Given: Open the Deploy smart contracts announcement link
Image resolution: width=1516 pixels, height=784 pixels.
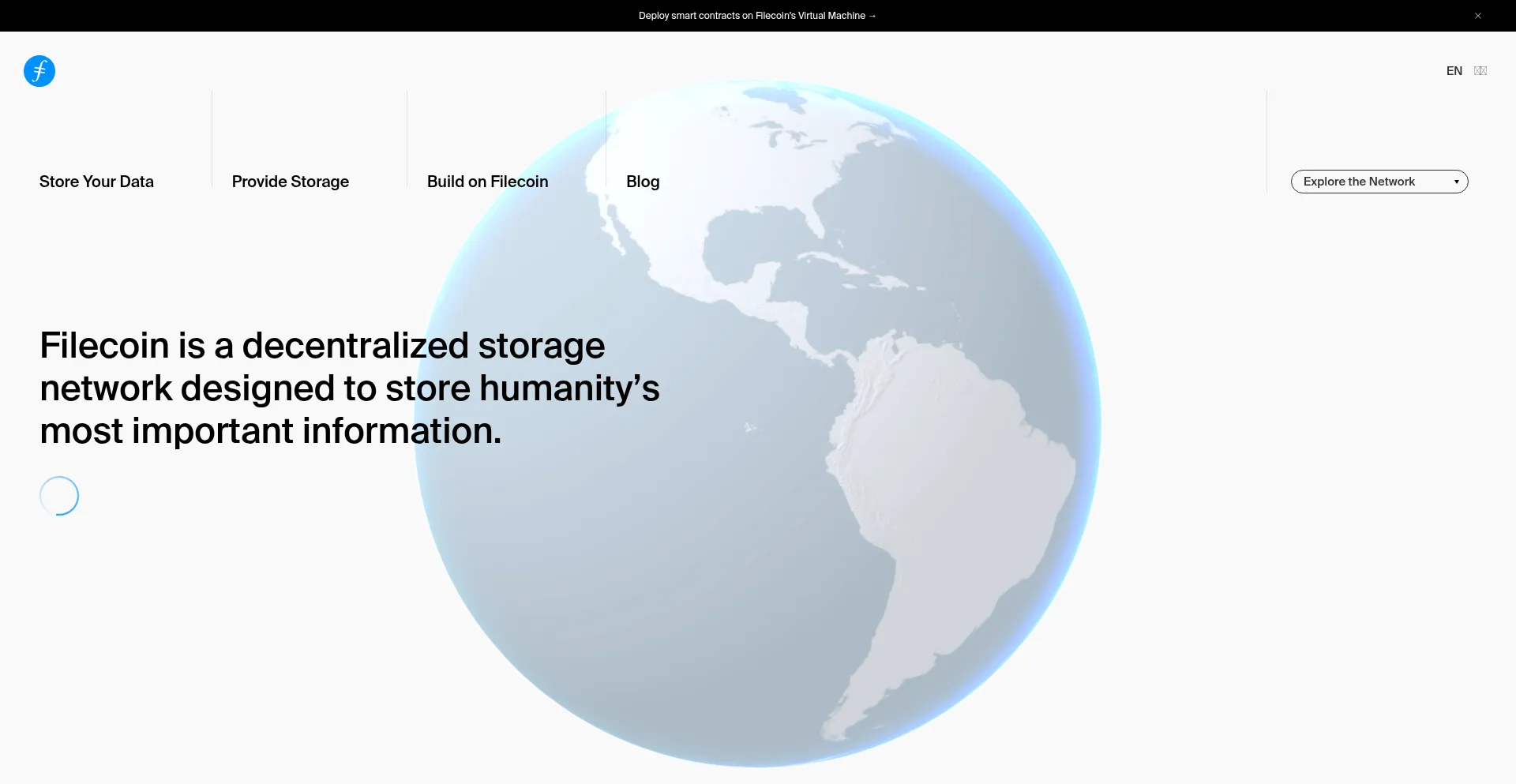Looking at the screenshot, I should pyautogui.click(x=752, y=16).
